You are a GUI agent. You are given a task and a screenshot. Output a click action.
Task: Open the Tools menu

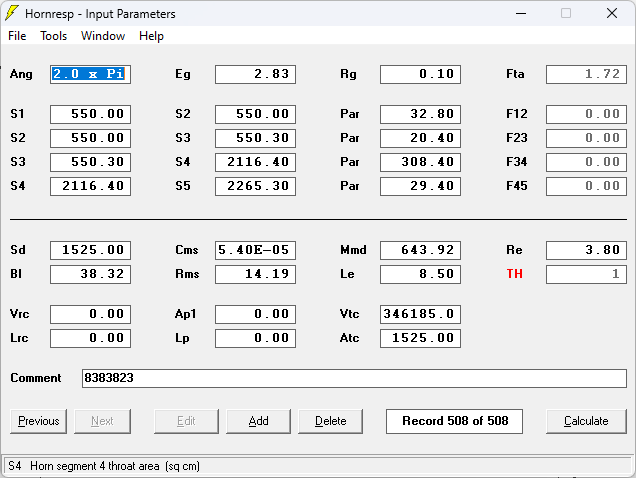[53, 36]
